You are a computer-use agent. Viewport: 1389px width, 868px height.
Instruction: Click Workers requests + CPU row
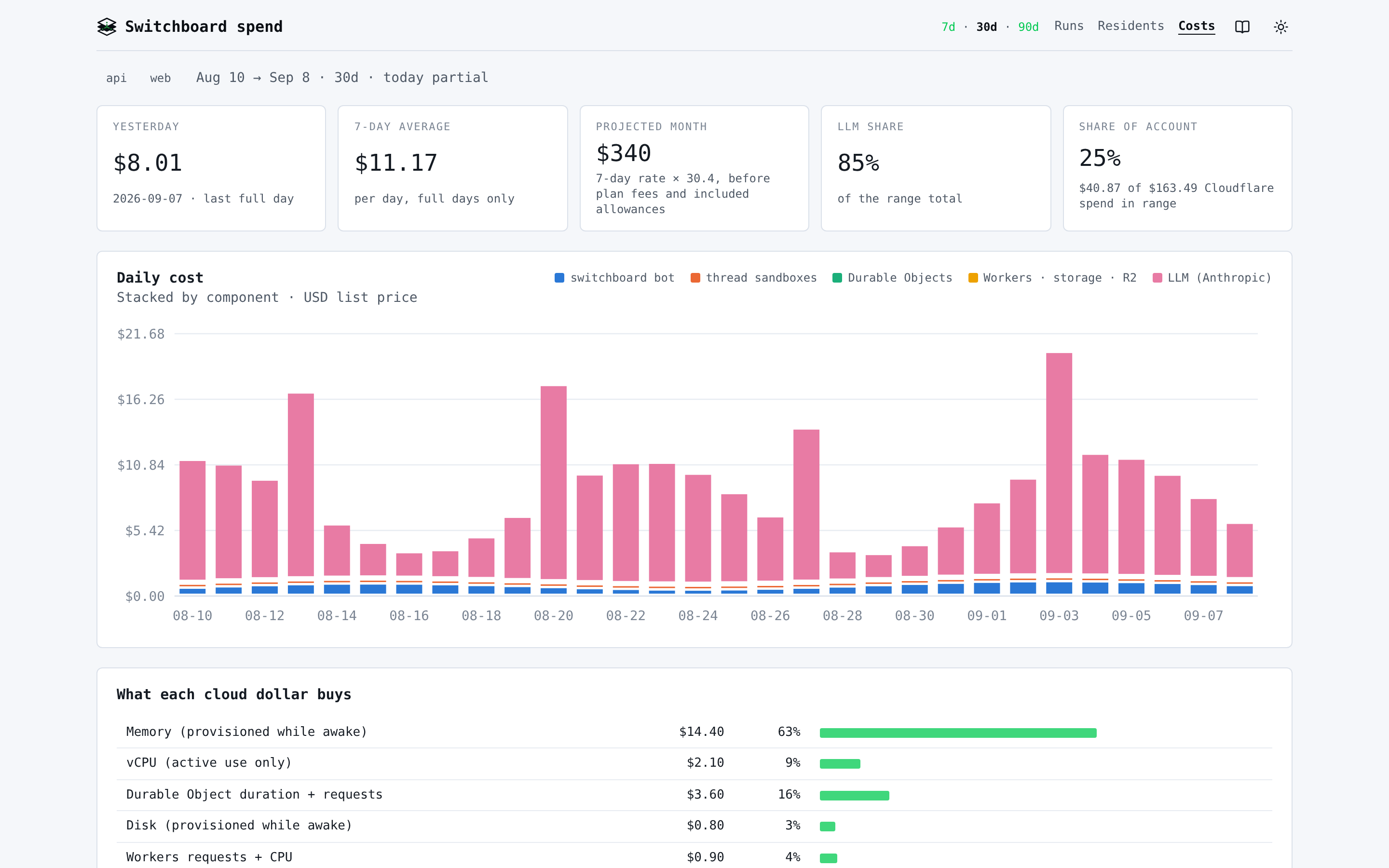click(x=694, y=856)
